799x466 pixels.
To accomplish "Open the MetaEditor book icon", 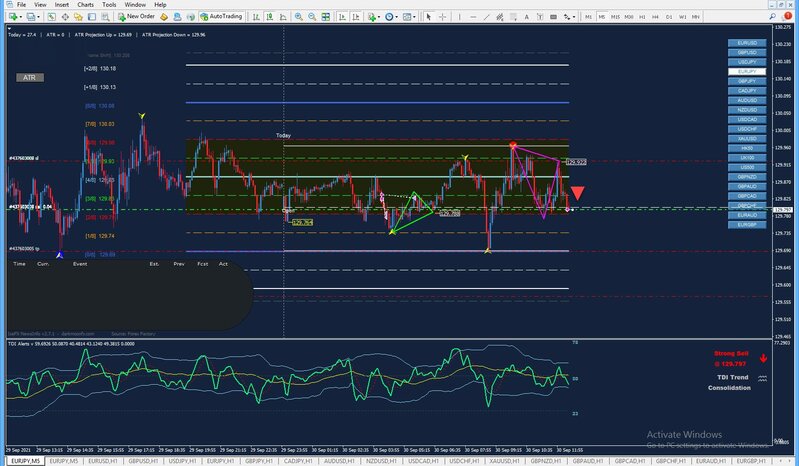I will (x=164, y=17).
